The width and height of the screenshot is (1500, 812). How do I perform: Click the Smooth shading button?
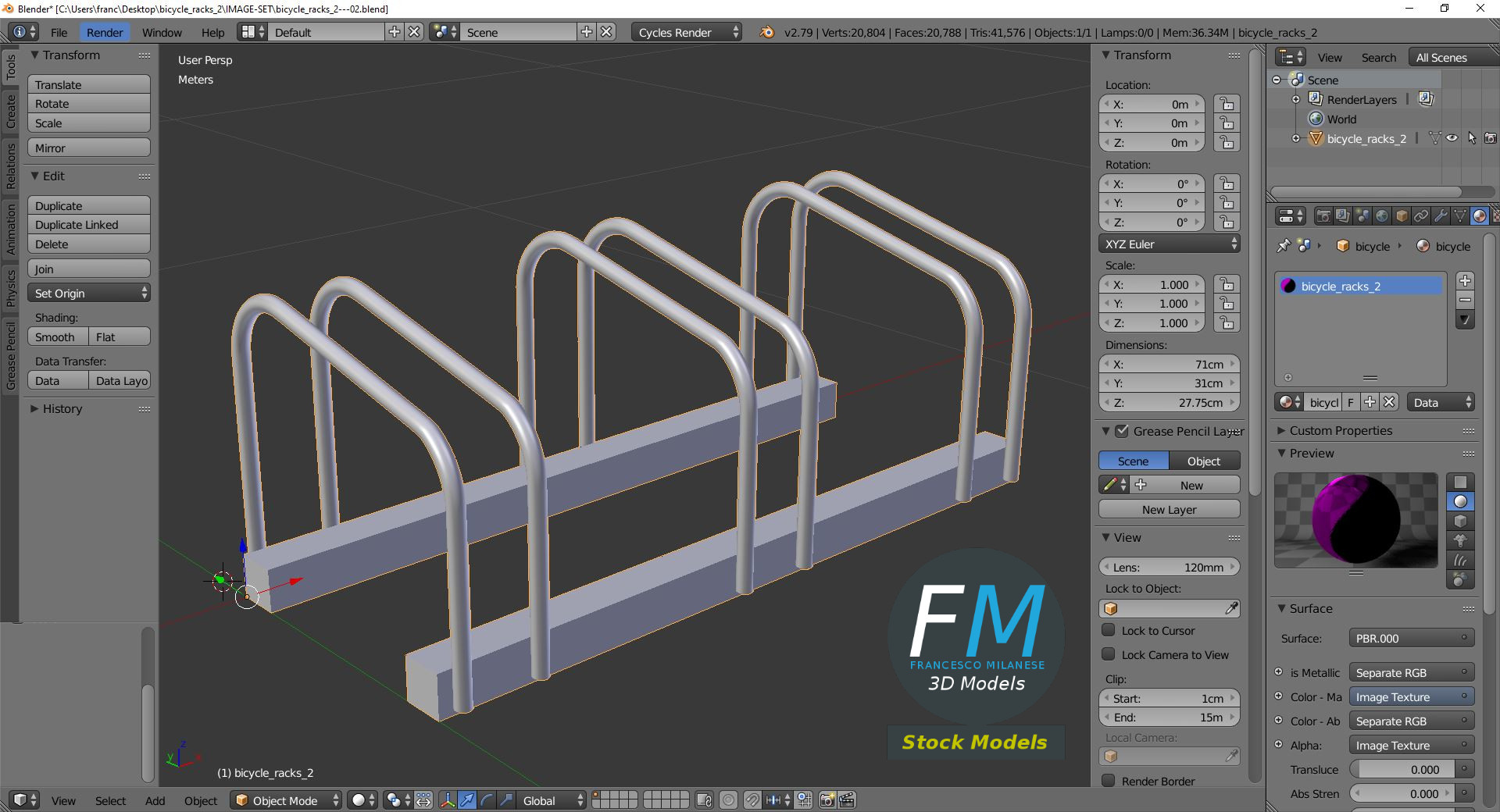(58, 337)
